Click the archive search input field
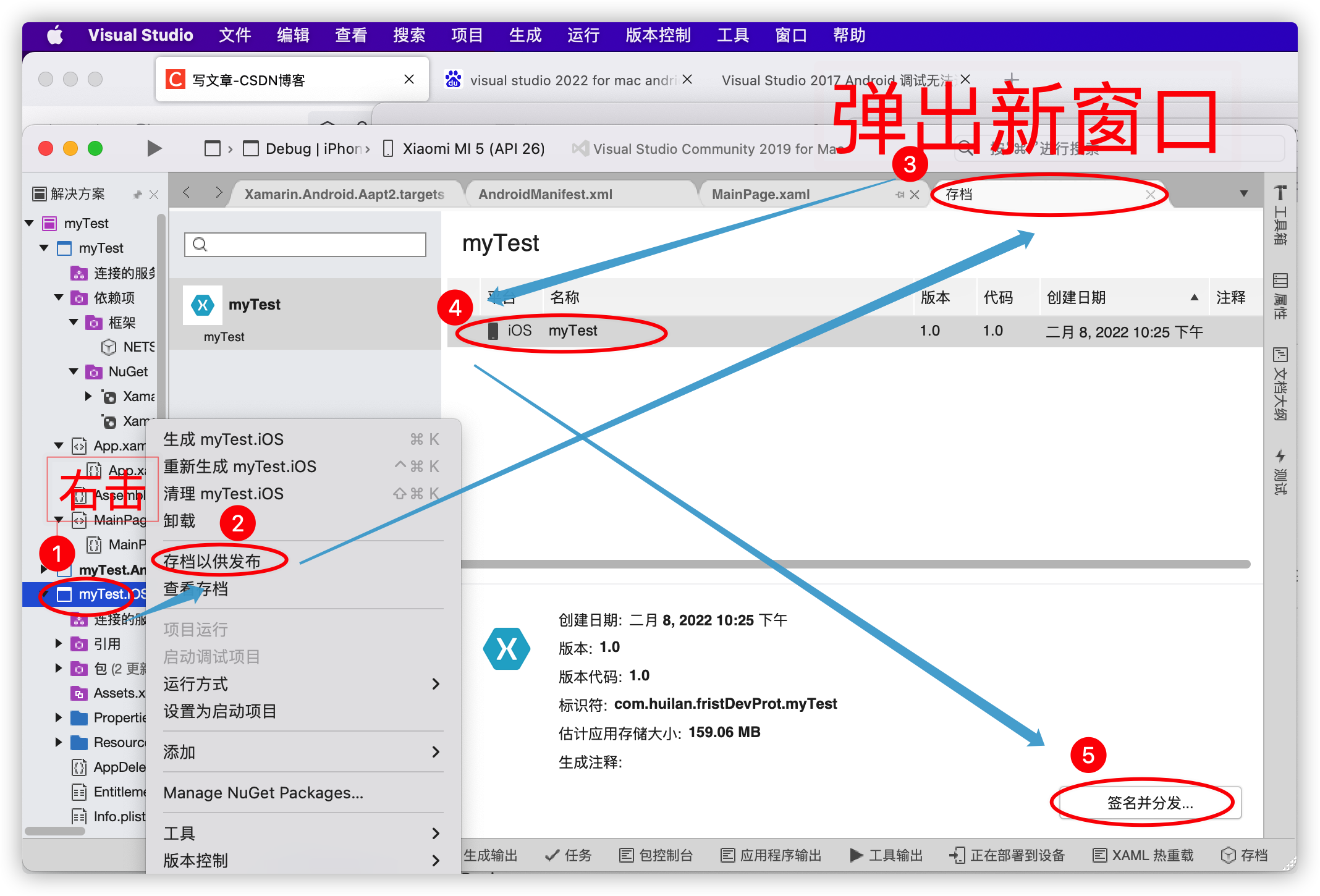The width and height of the screenshot is (1320, 896). tap(305, 245)
